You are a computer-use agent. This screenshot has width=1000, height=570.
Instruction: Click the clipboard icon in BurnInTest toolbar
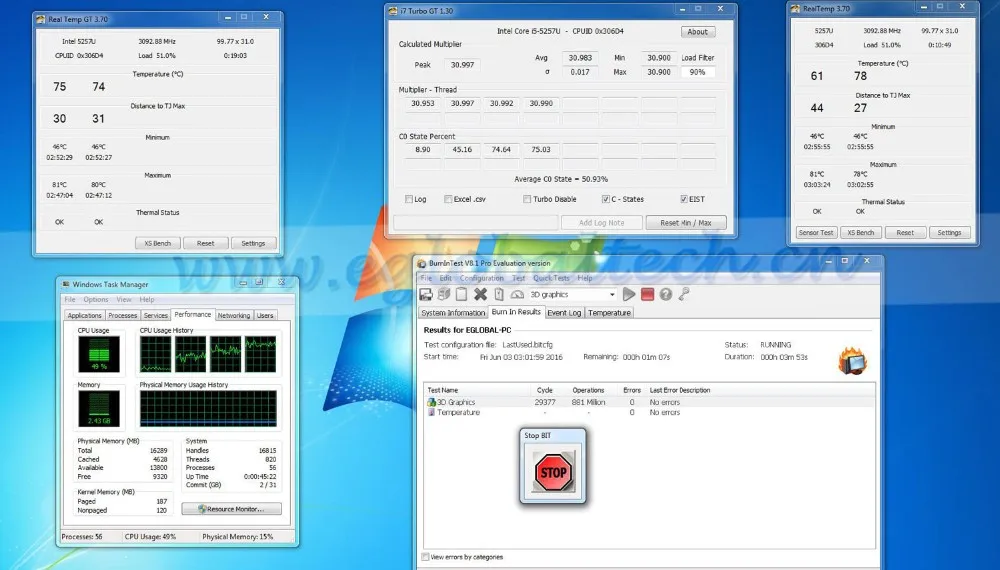click(462, 294)
